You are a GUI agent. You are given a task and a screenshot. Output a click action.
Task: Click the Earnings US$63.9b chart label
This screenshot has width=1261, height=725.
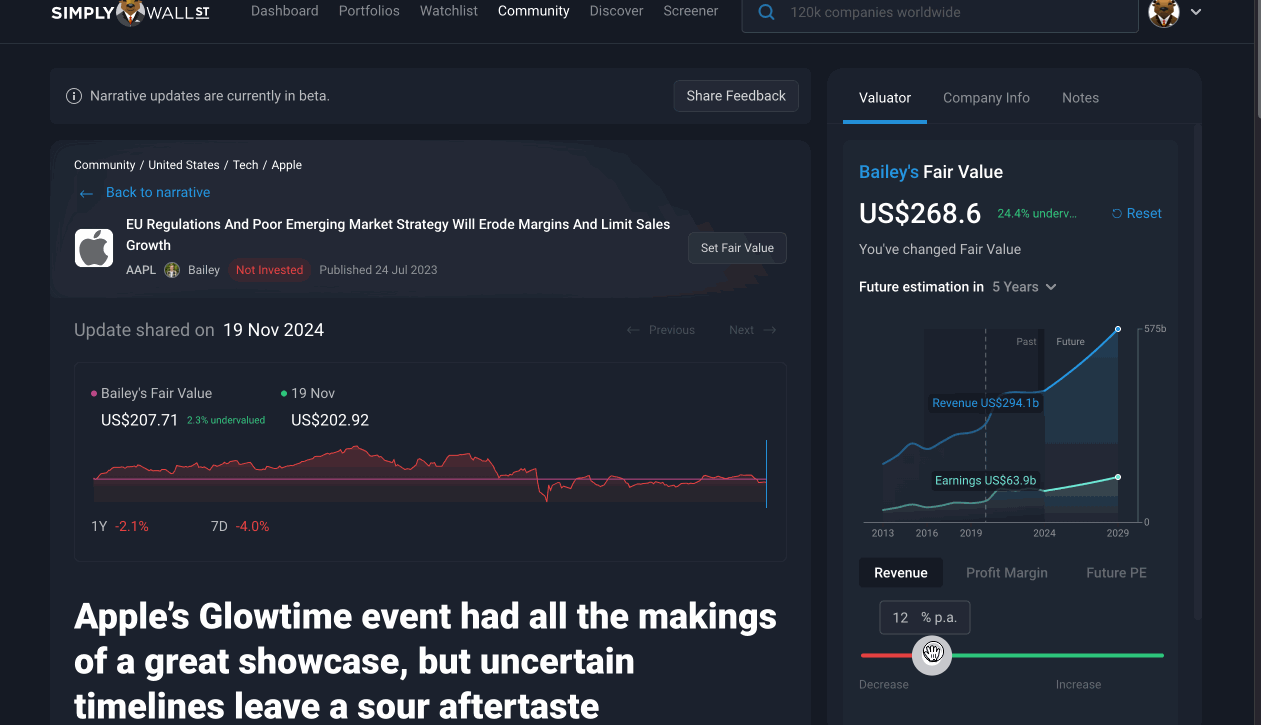point(985,481)
